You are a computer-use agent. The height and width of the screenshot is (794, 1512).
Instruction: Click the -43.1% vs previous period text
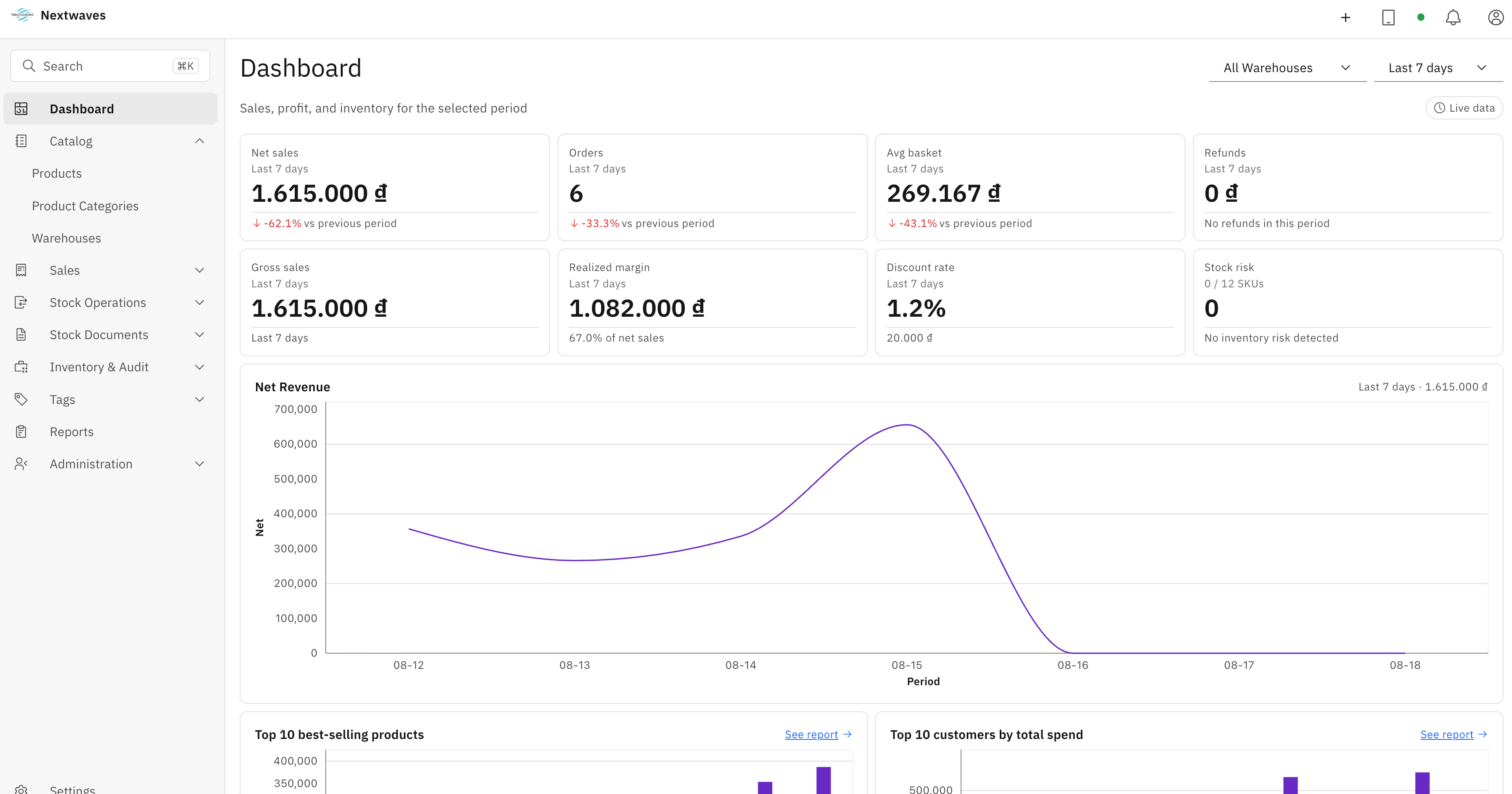click(960, 223)
